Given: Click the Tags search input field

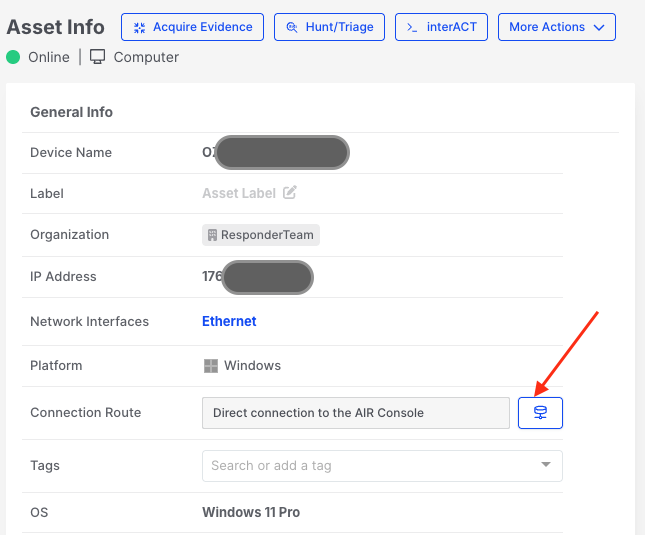Looking at the screenshot, I should click(370, 465).
